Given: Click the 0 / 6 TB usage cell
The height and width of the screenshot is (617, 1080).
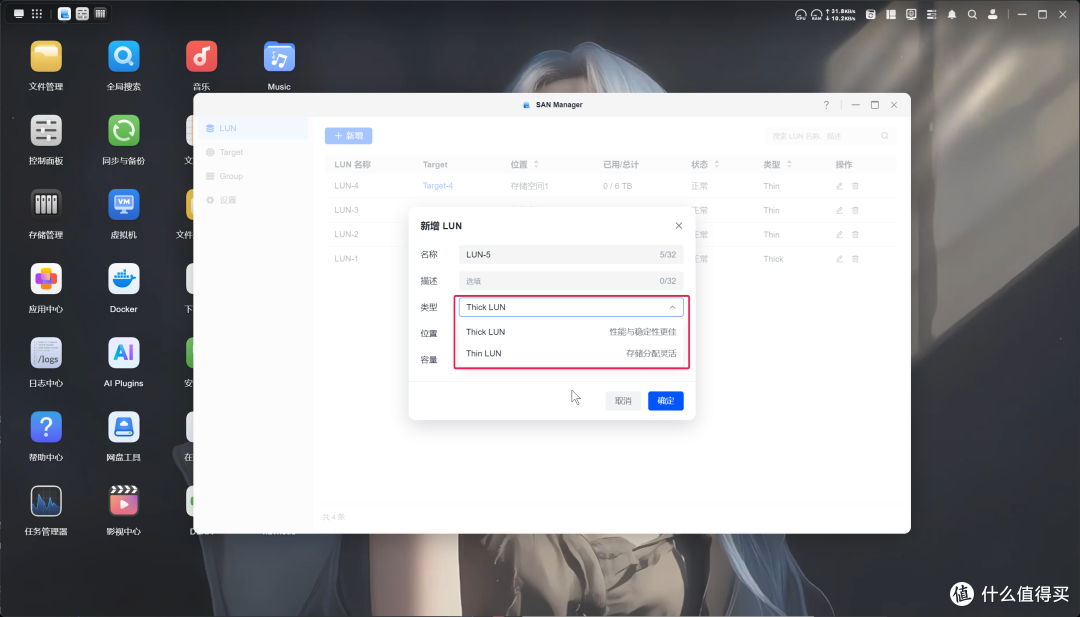Looking at the screenshot, I should point(617,186).
